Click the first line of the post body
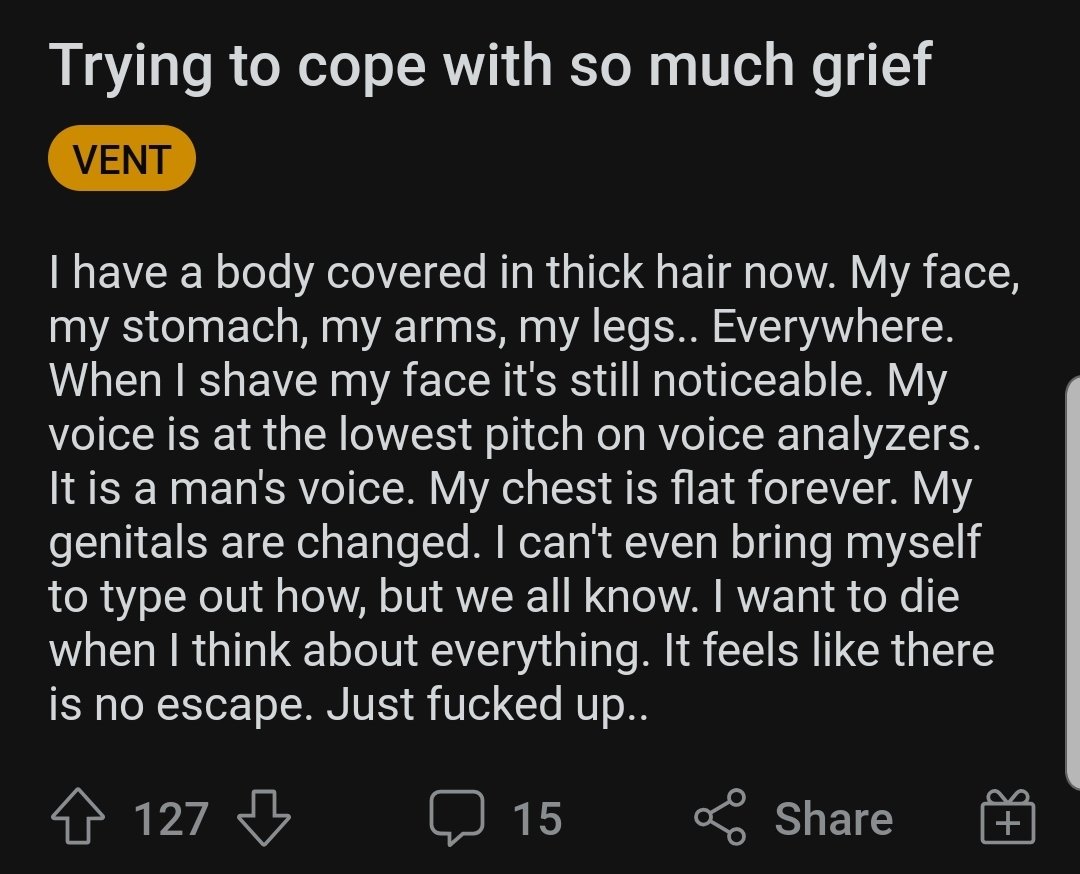Viewport: 1080px width, 874px height. (533, 273)
